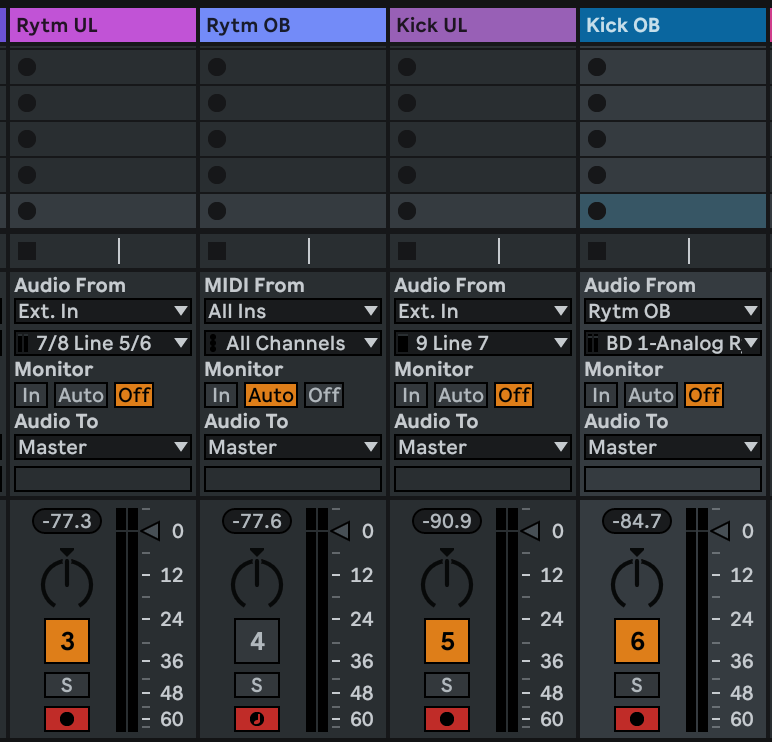Solo the Kick UL track
The width and height of the screenshot is (772, 742).
(x=447, y=685)
